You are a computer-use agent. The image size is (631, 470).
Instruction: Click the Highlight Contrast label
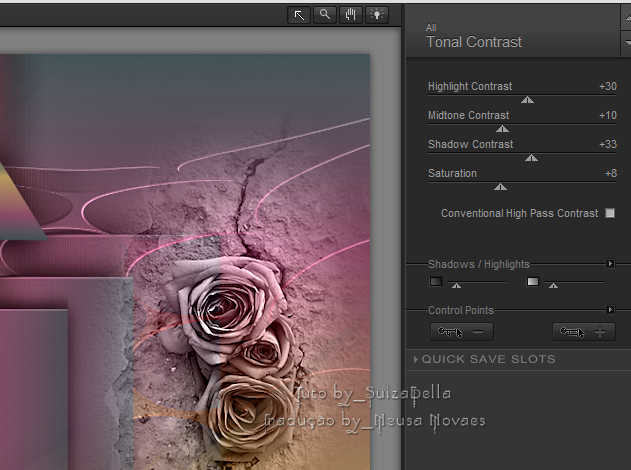point(470,86)
